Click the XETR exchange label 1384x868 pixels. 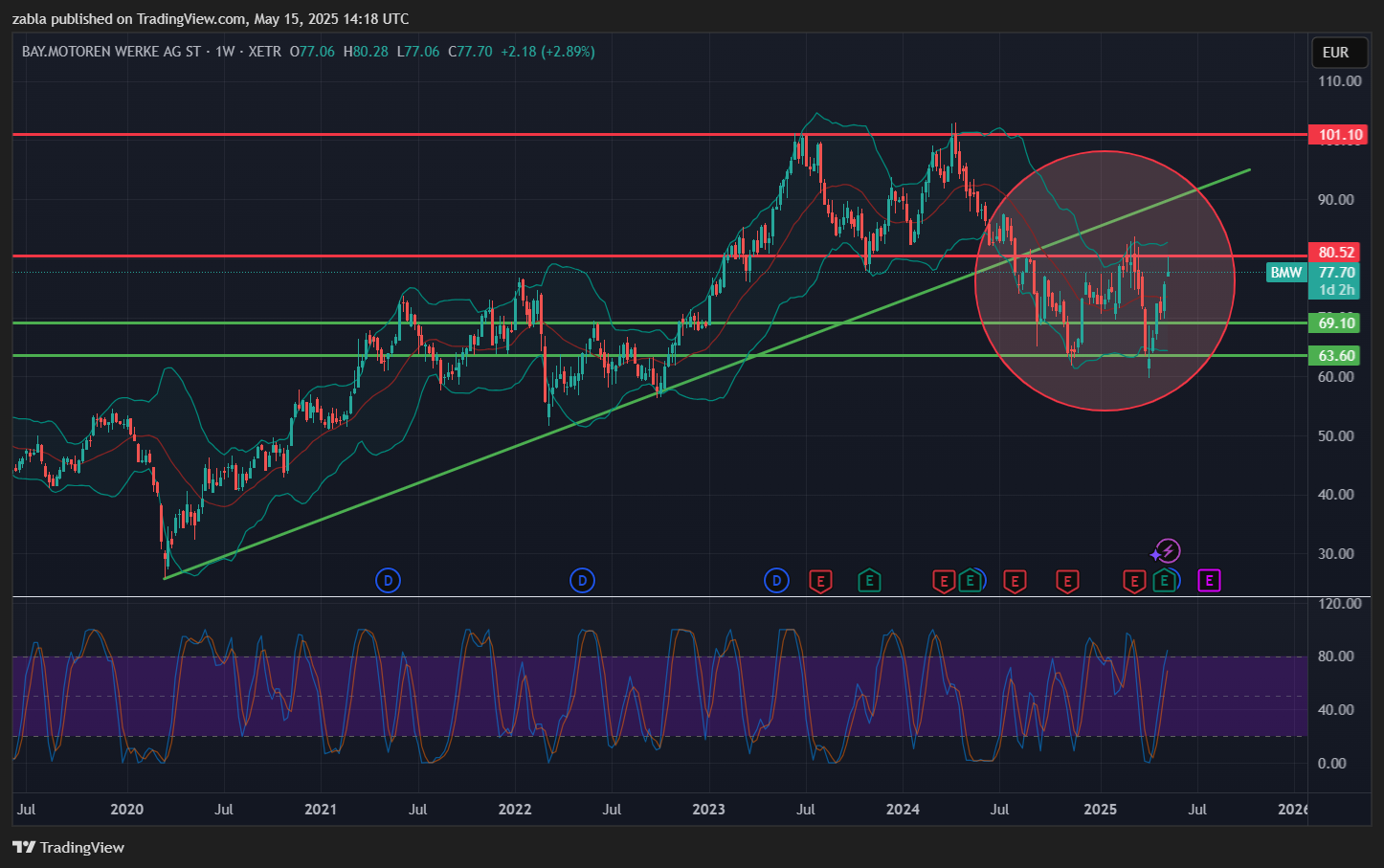265,52
